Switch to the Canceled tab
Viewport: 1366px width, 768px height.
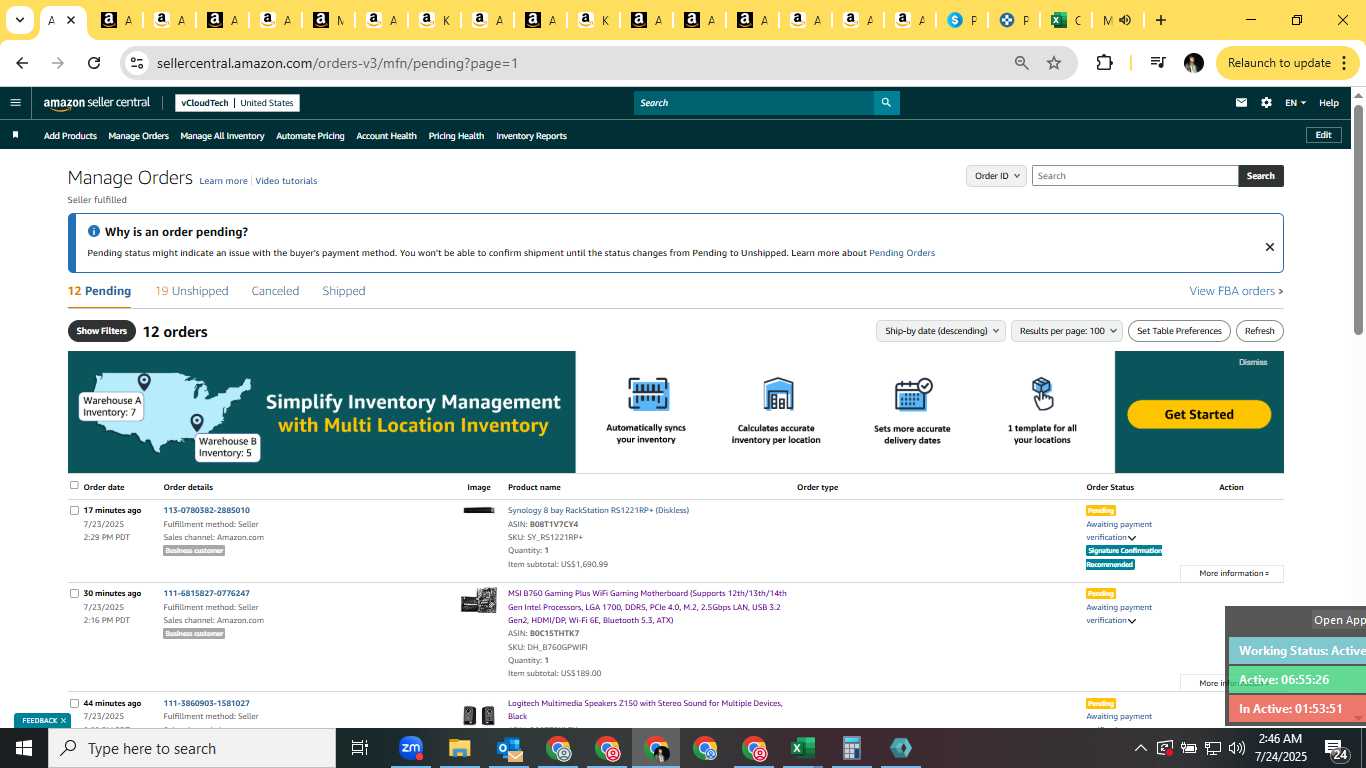click(x=275, y=291)
